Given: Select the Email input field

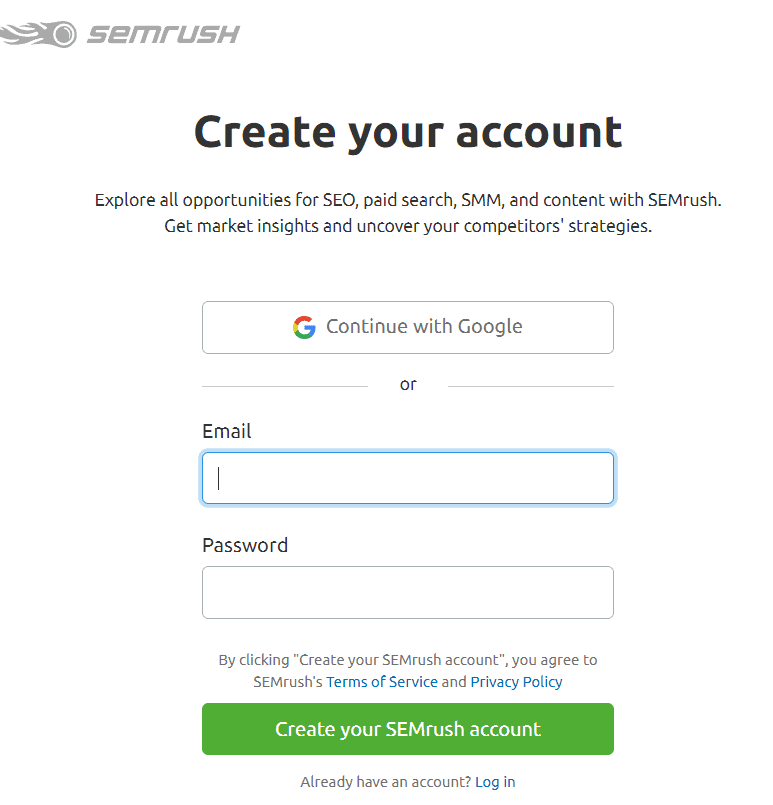Looking at the screenshot, I should (x=407, y=478).
